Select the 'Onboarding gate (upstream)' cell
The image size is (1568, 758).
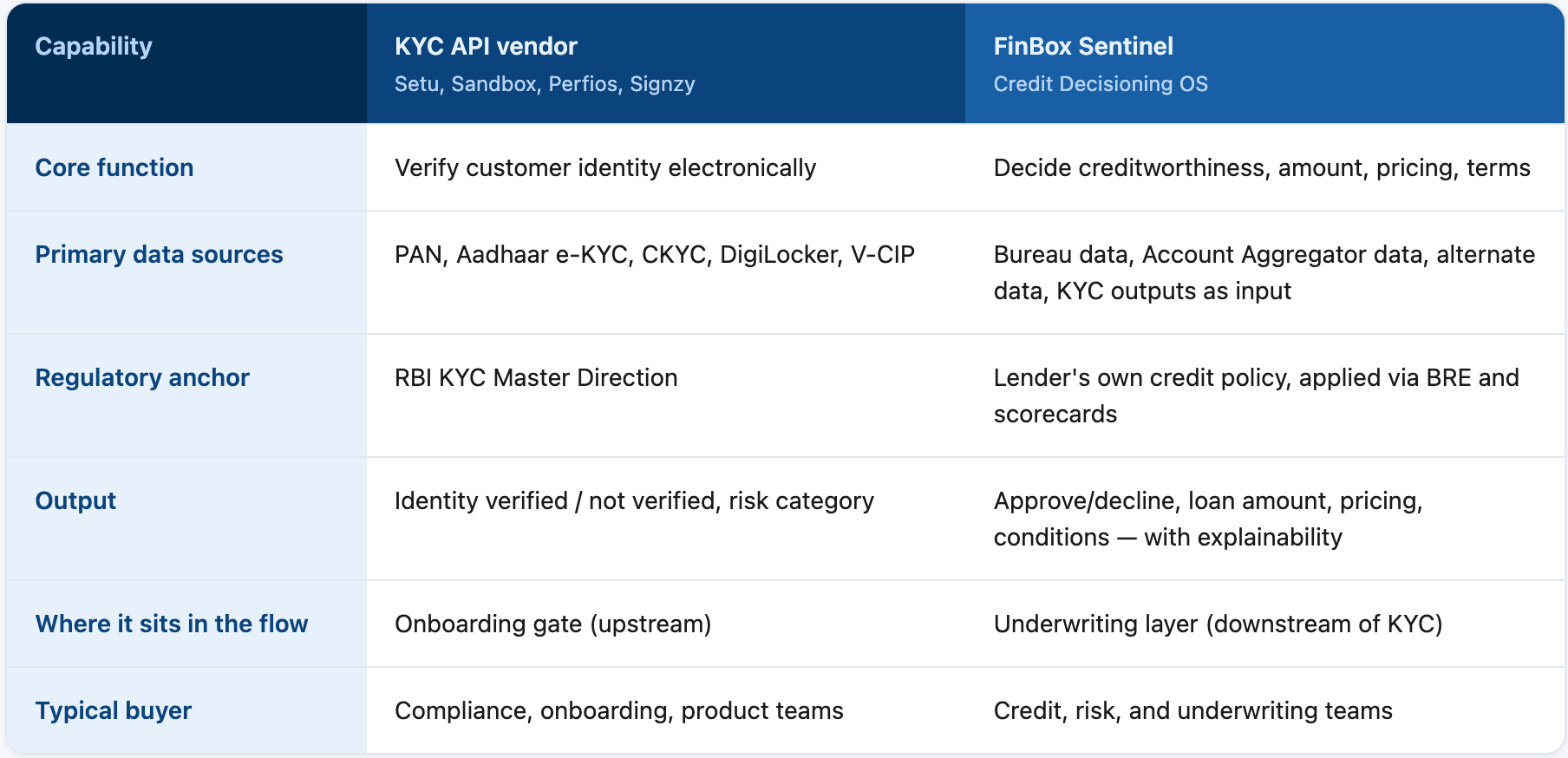tap(552, 624)
